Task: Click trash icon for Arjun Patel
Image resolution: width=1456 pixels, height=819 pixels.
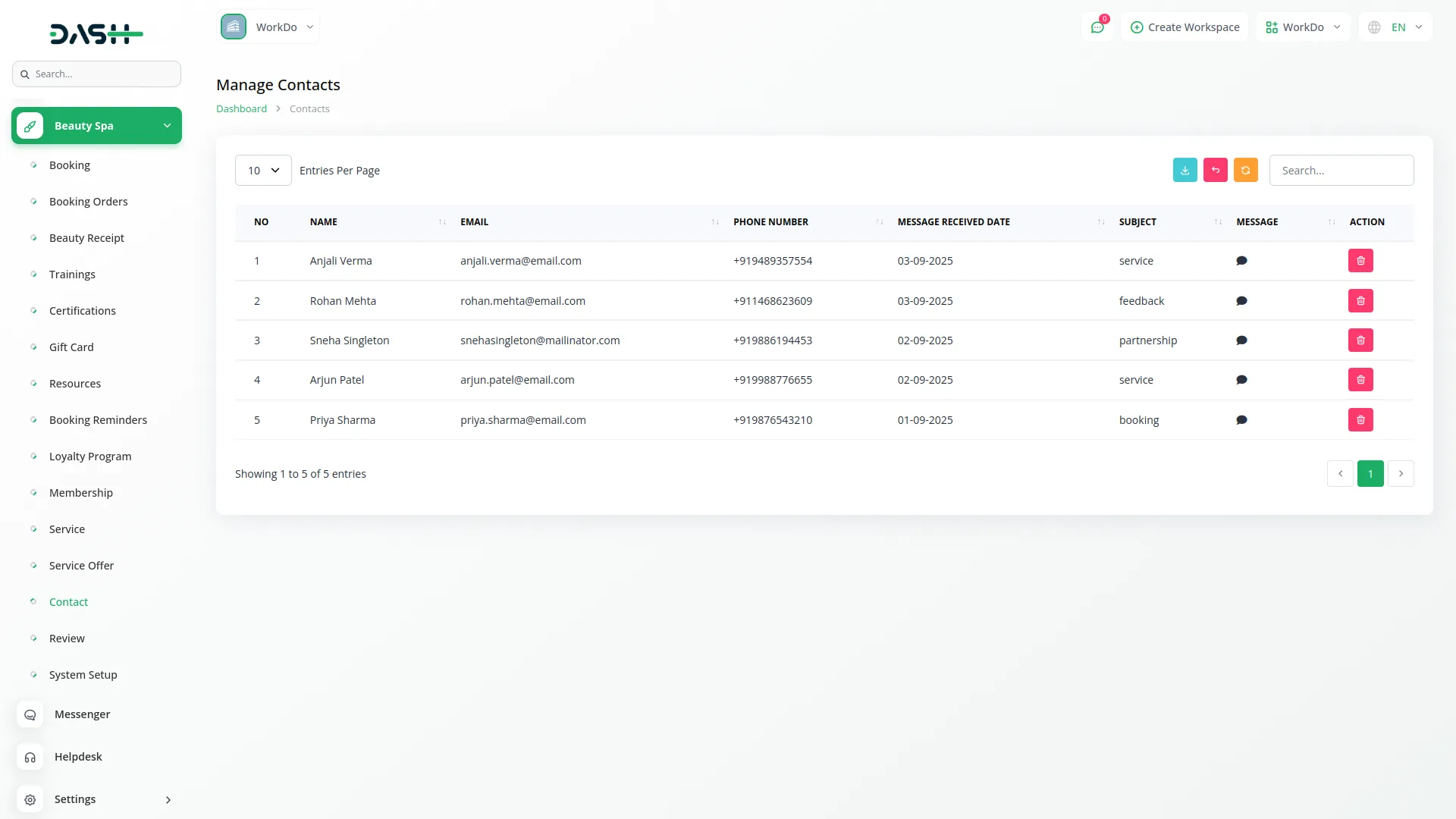Action: pos(1360,380)
